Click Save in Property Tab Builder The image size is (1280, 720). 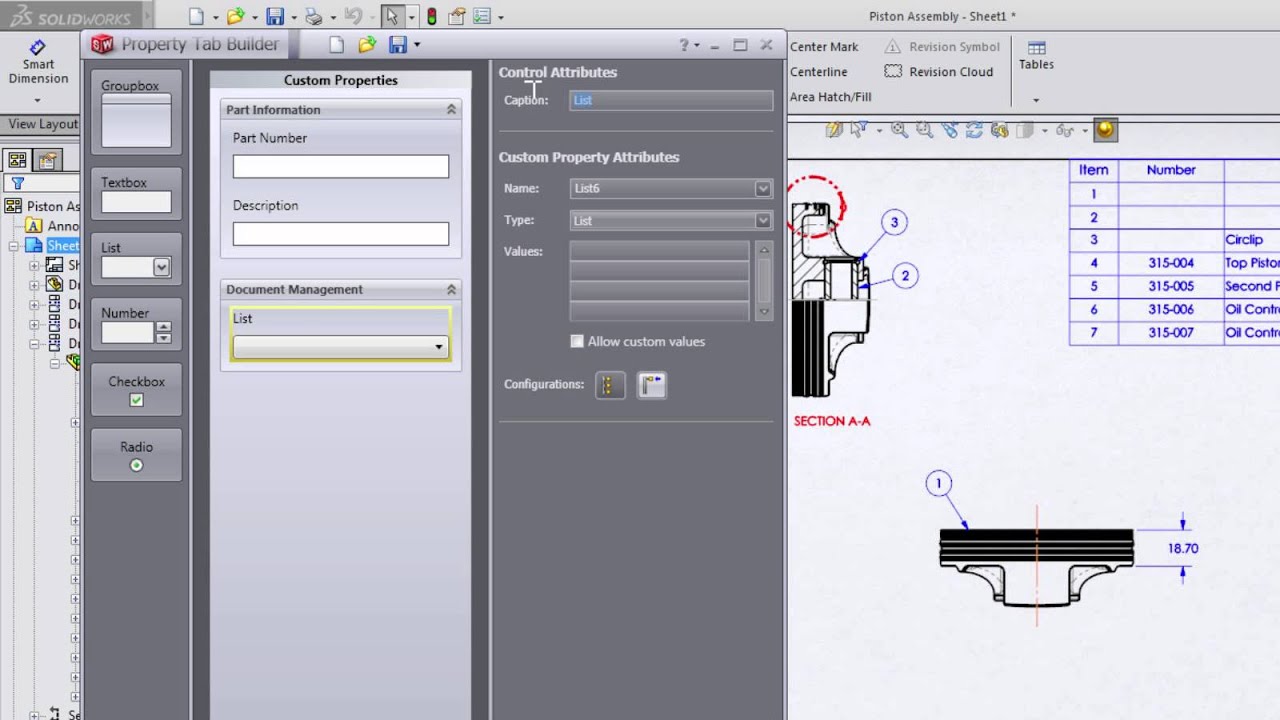(398, 44)
